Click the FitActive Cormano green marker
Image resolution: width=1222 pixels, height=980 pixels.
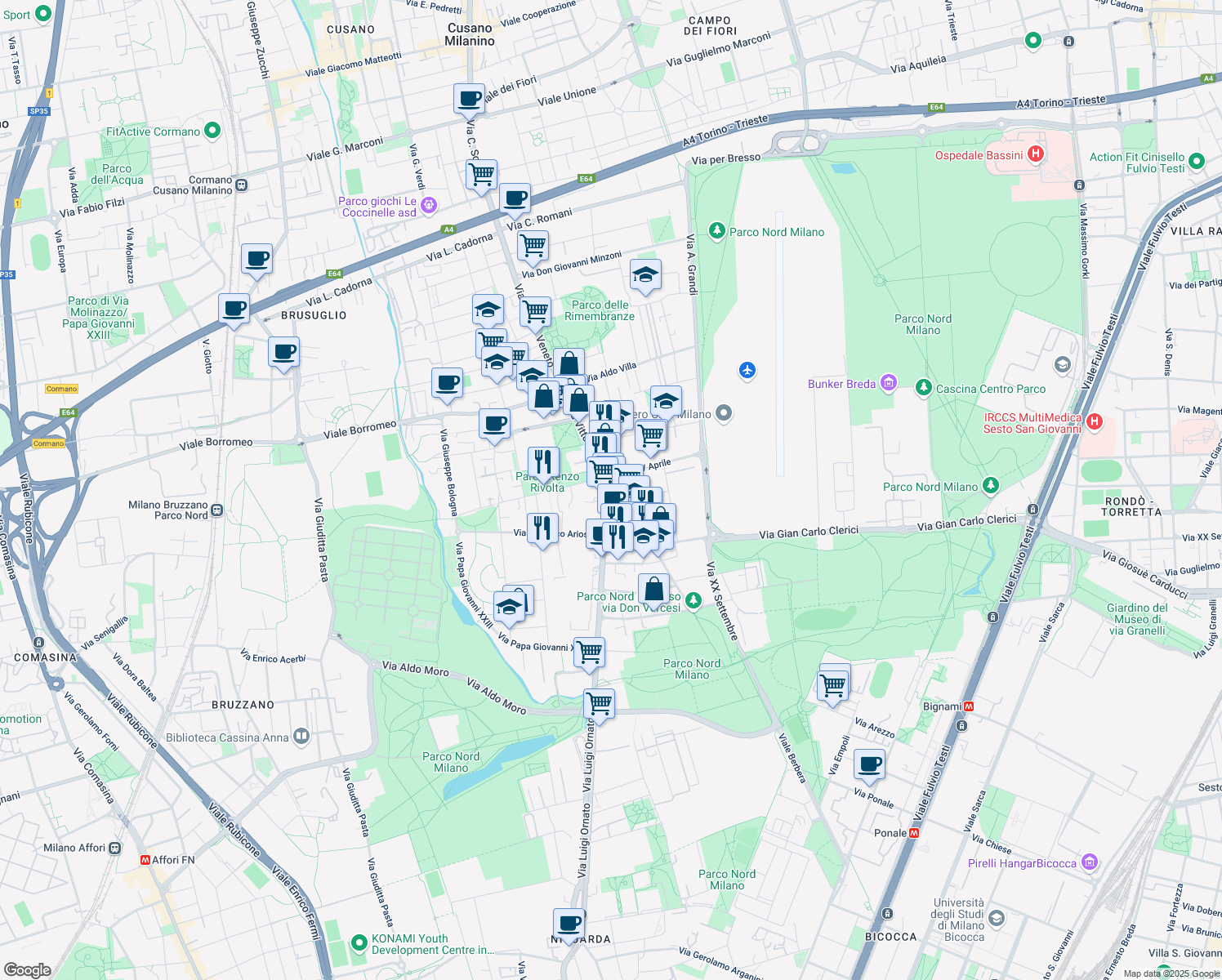[212, 130]
